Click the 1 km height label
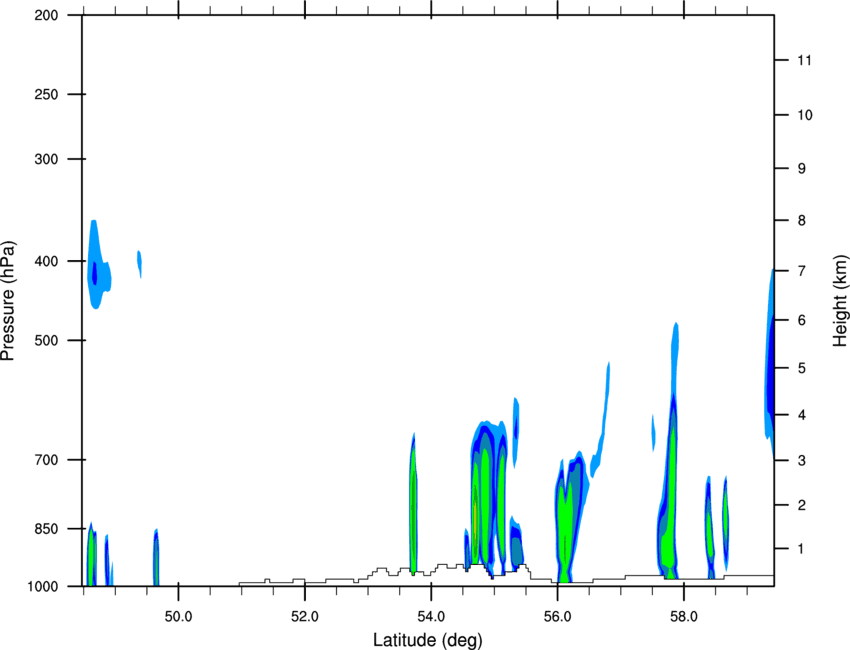 tap(802, 549)
